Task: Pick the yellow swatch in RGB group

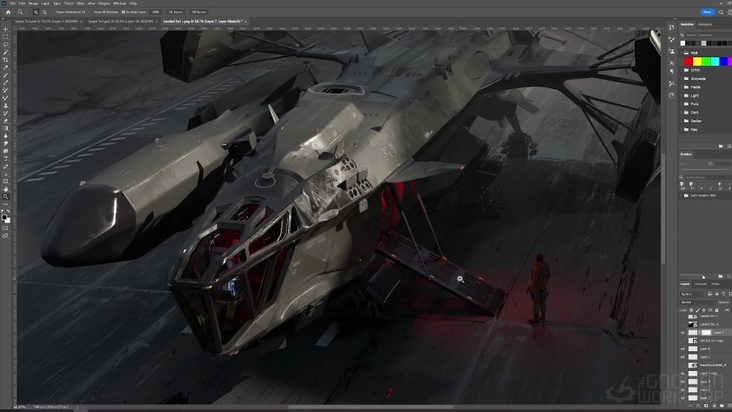Action: point(697,61)
